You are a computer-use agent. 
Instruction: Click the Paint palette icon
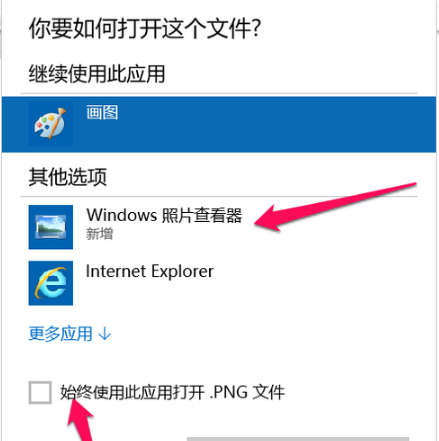50,124
